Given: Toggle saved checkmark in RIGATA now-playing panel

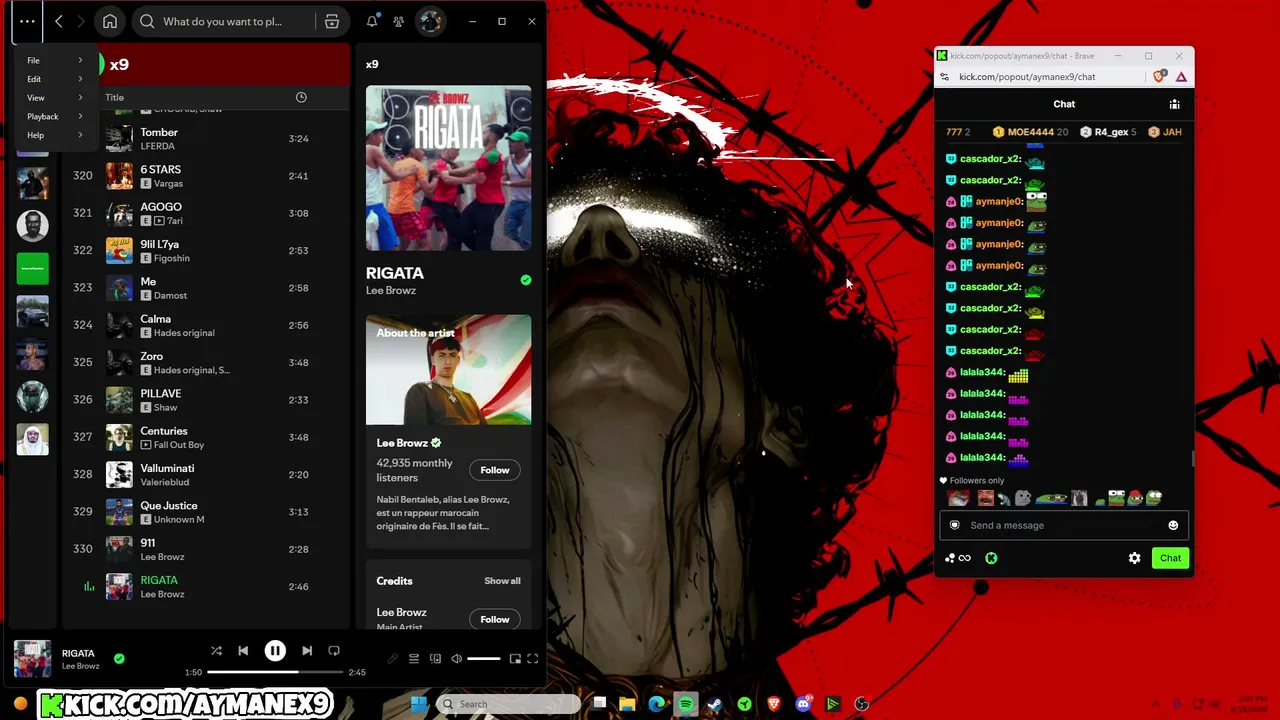Looking at the screenshot, I should click(x=526, y=280).
